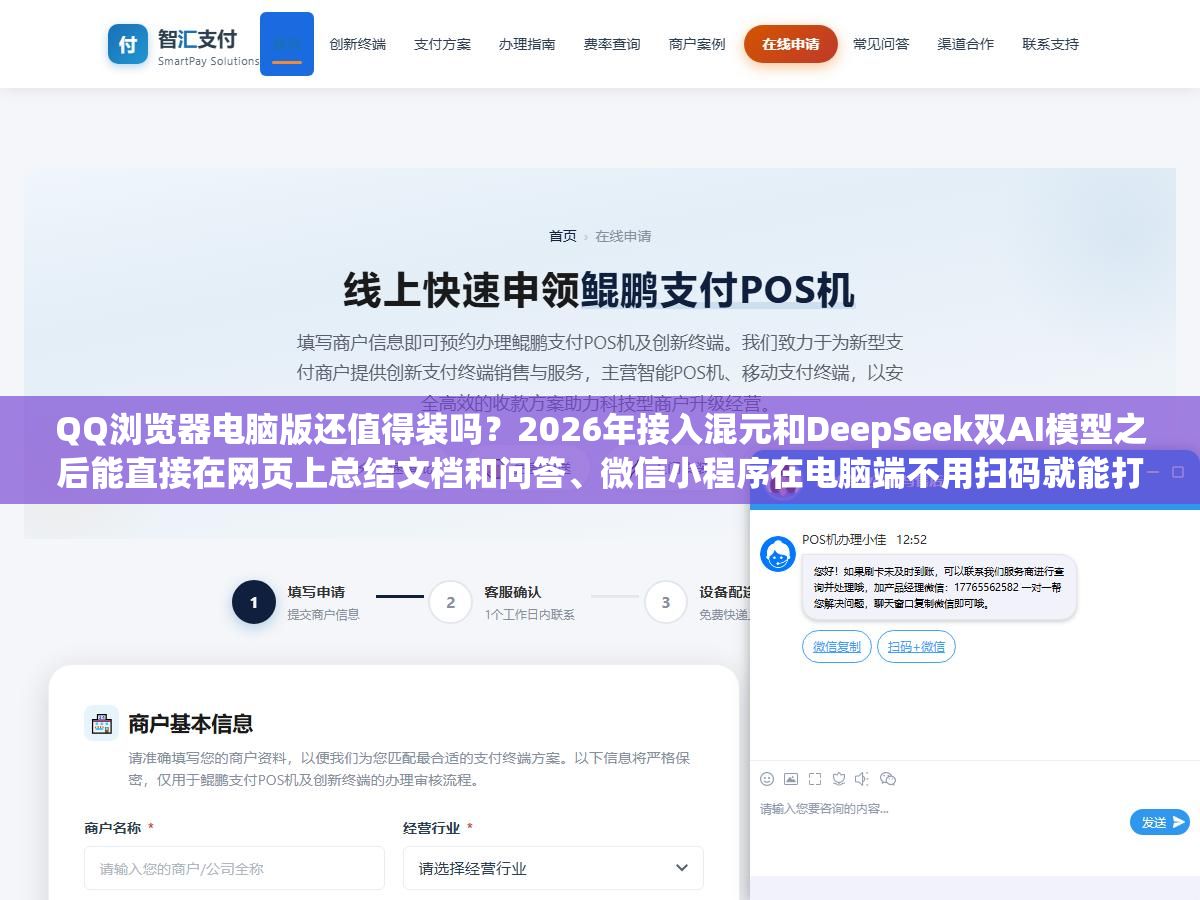Click the screenshot capture icon in chat
The width and height of the screenshot is (1200, 900).
pyautogui.click(x=815, y=778)
